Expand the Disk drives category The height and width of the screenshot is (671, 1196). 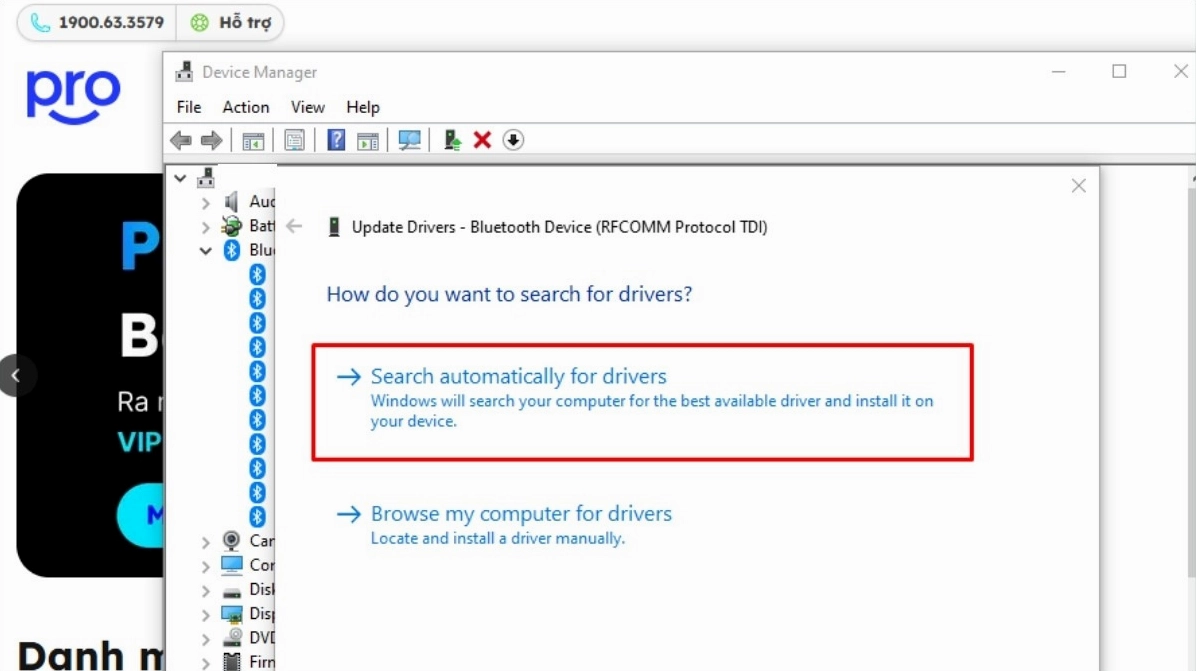pos(205,589)
